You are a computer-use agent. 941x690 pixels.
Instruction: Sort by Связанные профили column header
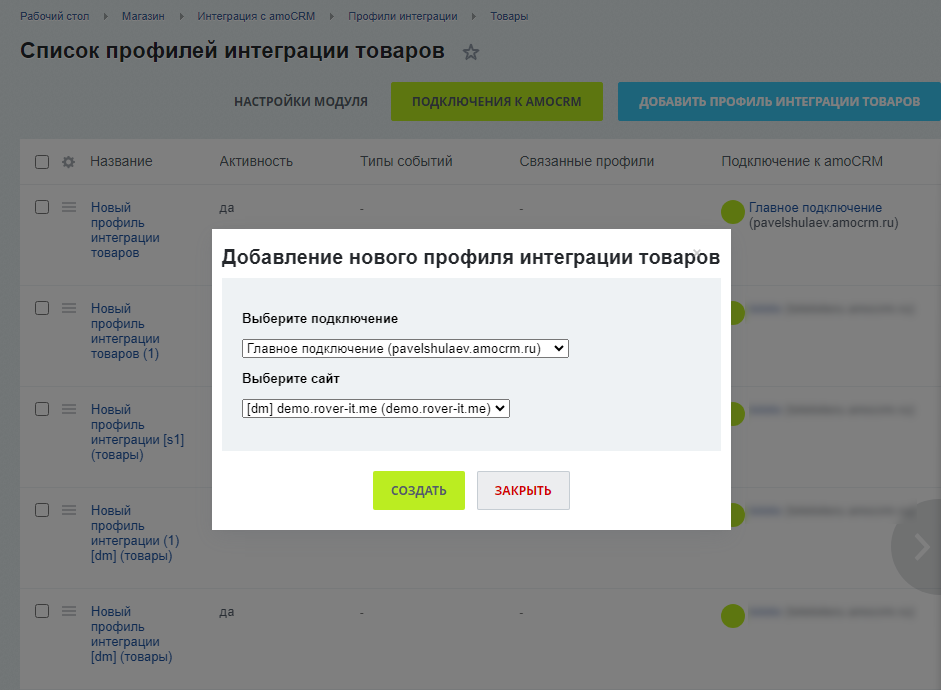click(586, 161)
